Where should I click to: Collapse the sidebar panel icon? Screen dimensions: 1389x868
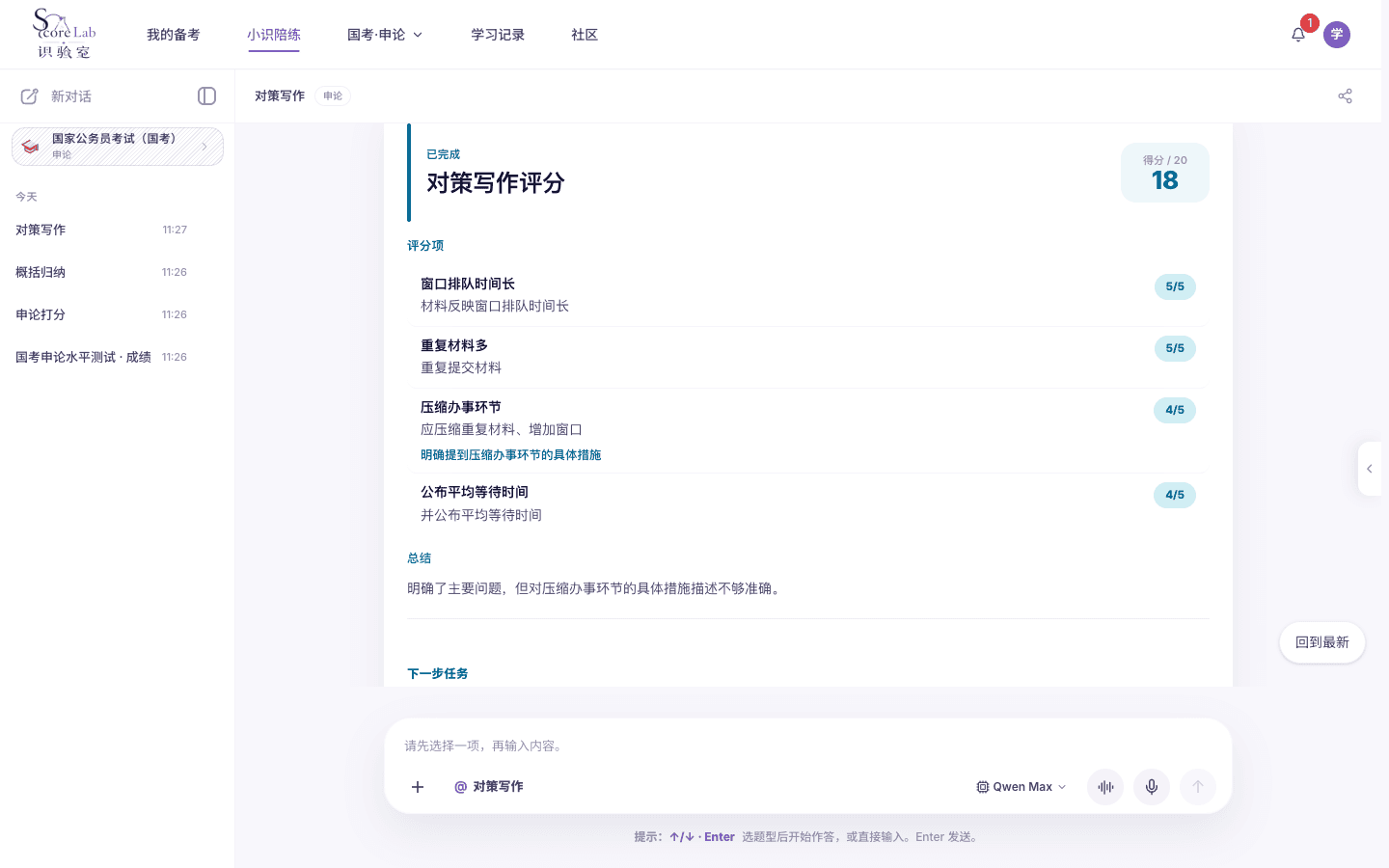tap(206, 95)
